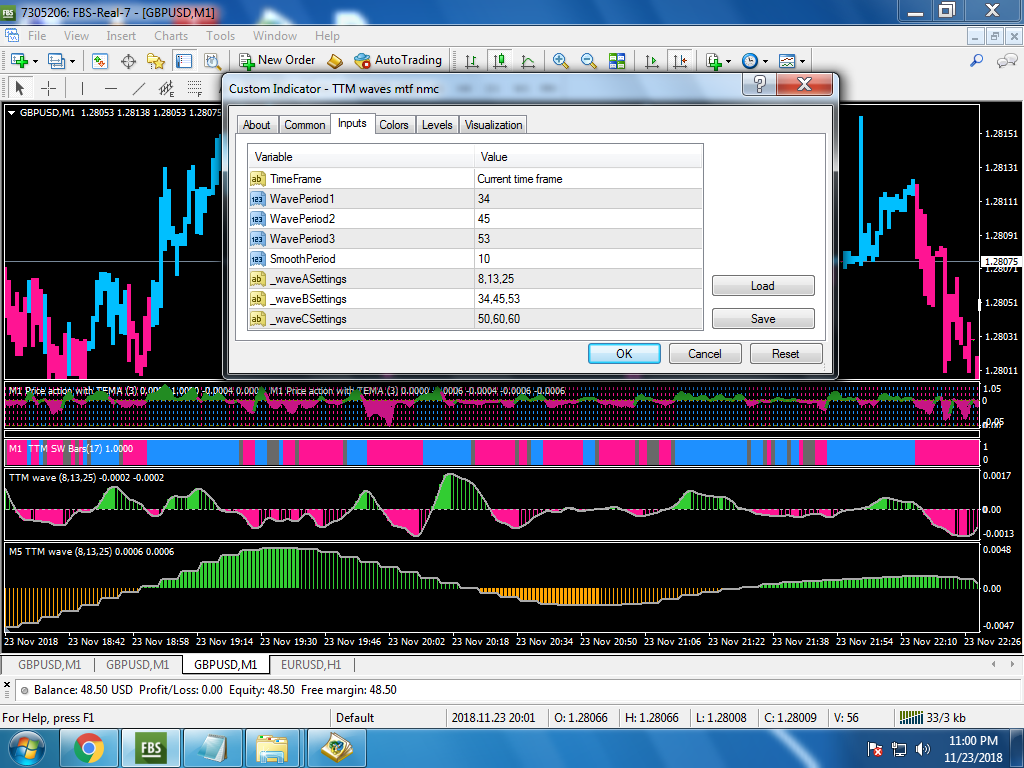The image size is (1024, 768).
Task: Select the TimeFrame value field
Action: point(588,178)
